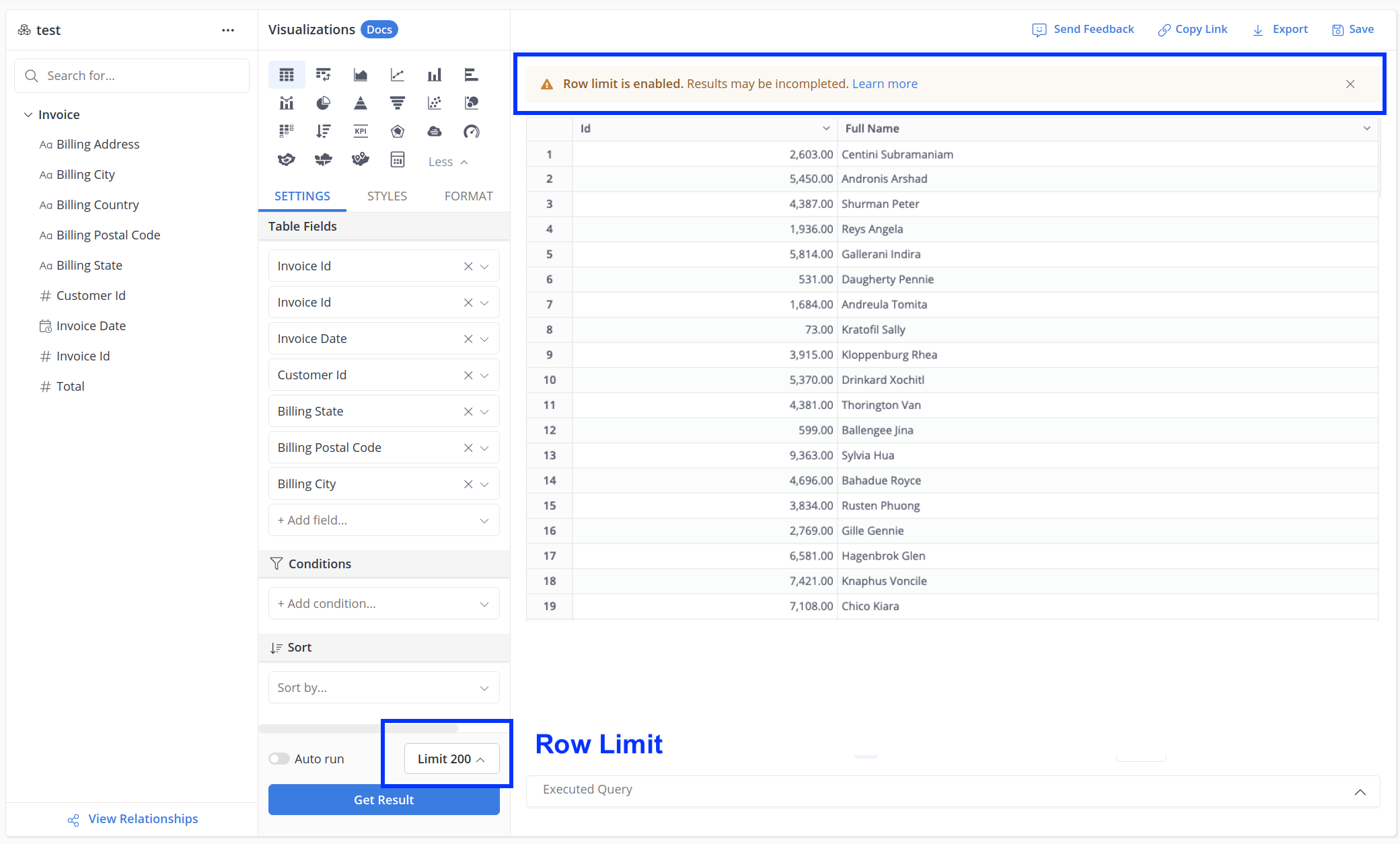The height and width of the screenshot is (844, 1400).
Task: Open the Full Name column header menu
Action: pos(1367,128)
